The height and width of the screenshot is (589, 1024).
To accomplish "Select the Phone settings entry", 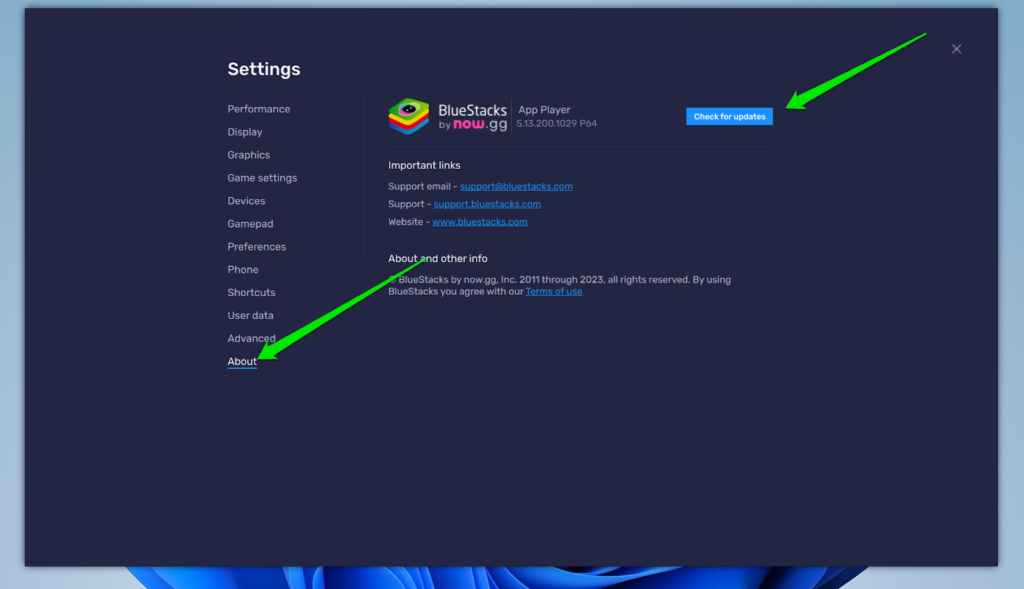I will (x=242, y=269).
